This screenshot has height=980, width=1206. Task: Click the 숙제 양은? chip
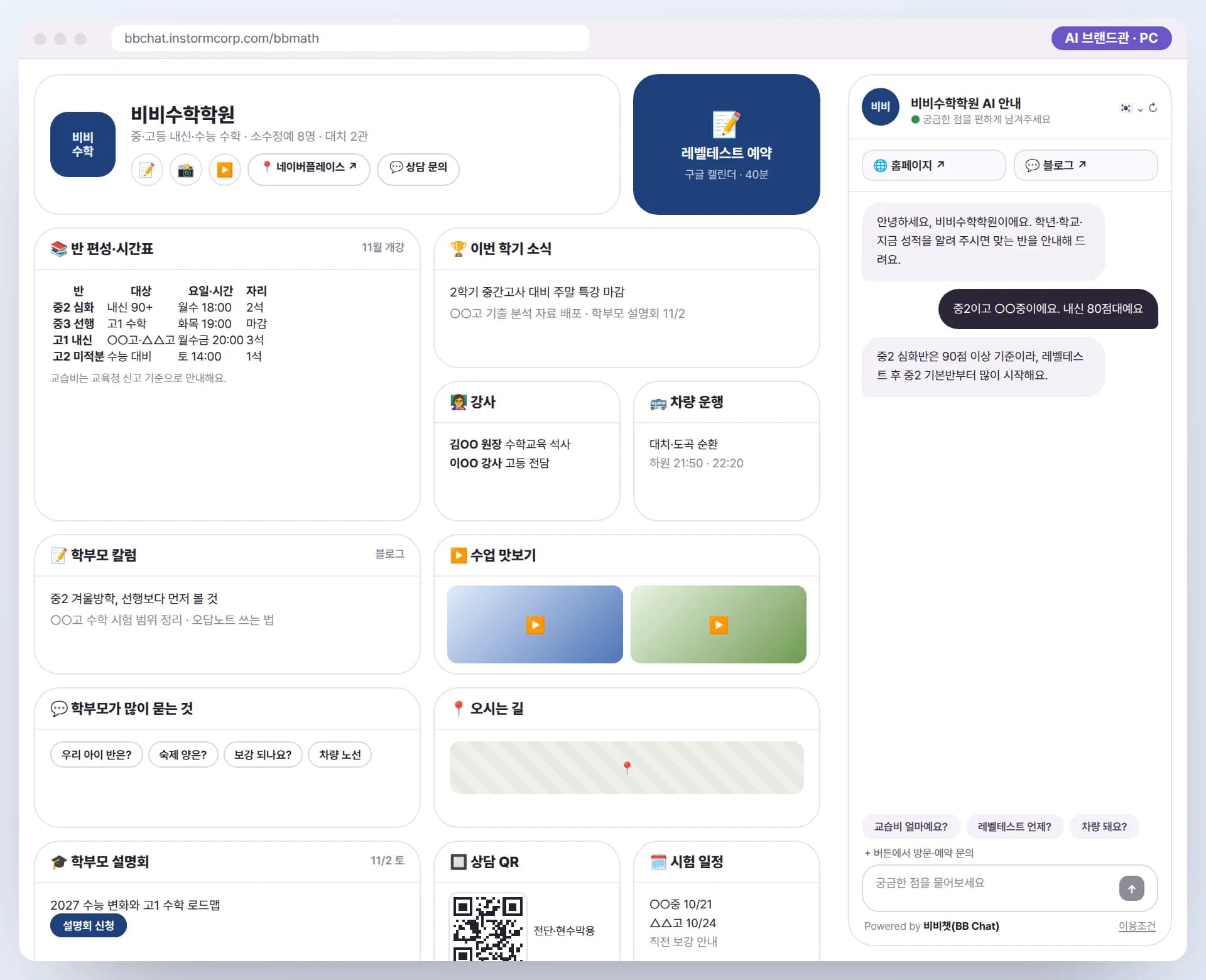coord(183,754)
